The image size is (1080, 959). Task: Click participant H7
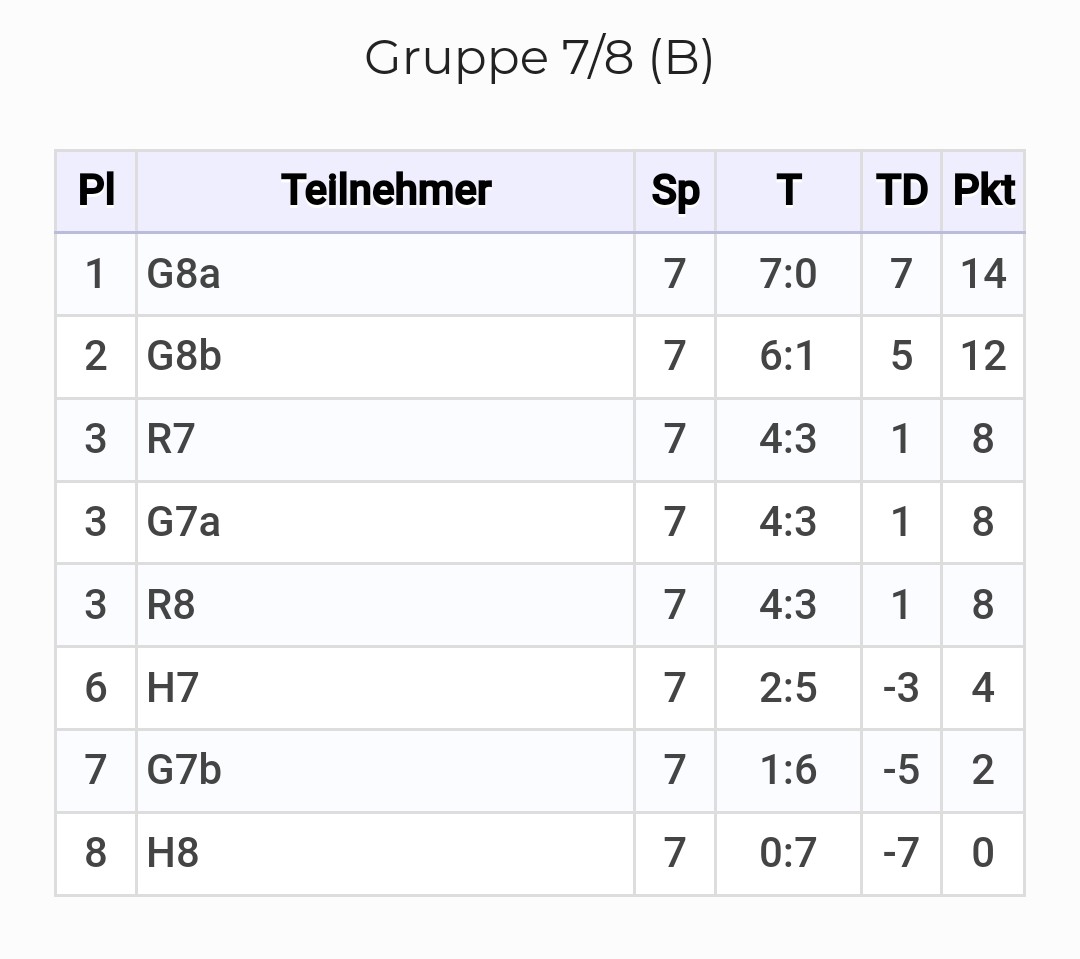[173, 688]
